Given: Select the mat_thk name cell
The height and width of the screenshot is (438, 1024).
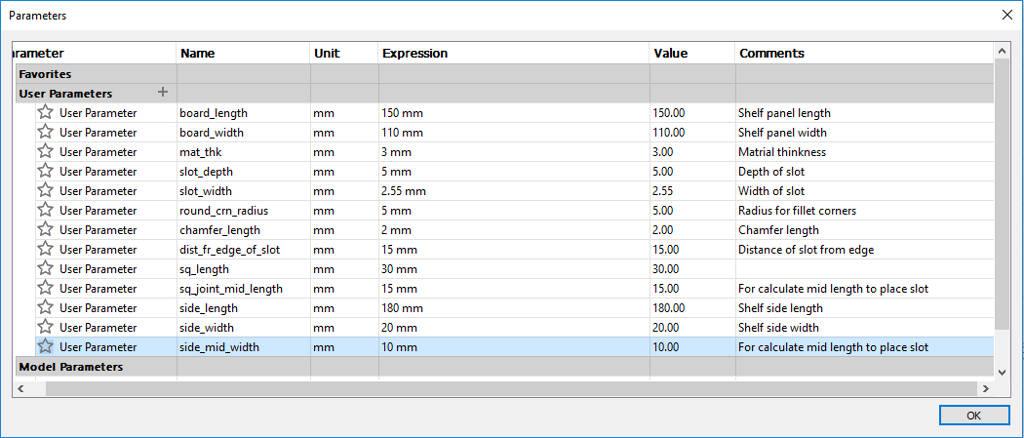Looking at the screenshot, I should (243, 151).
